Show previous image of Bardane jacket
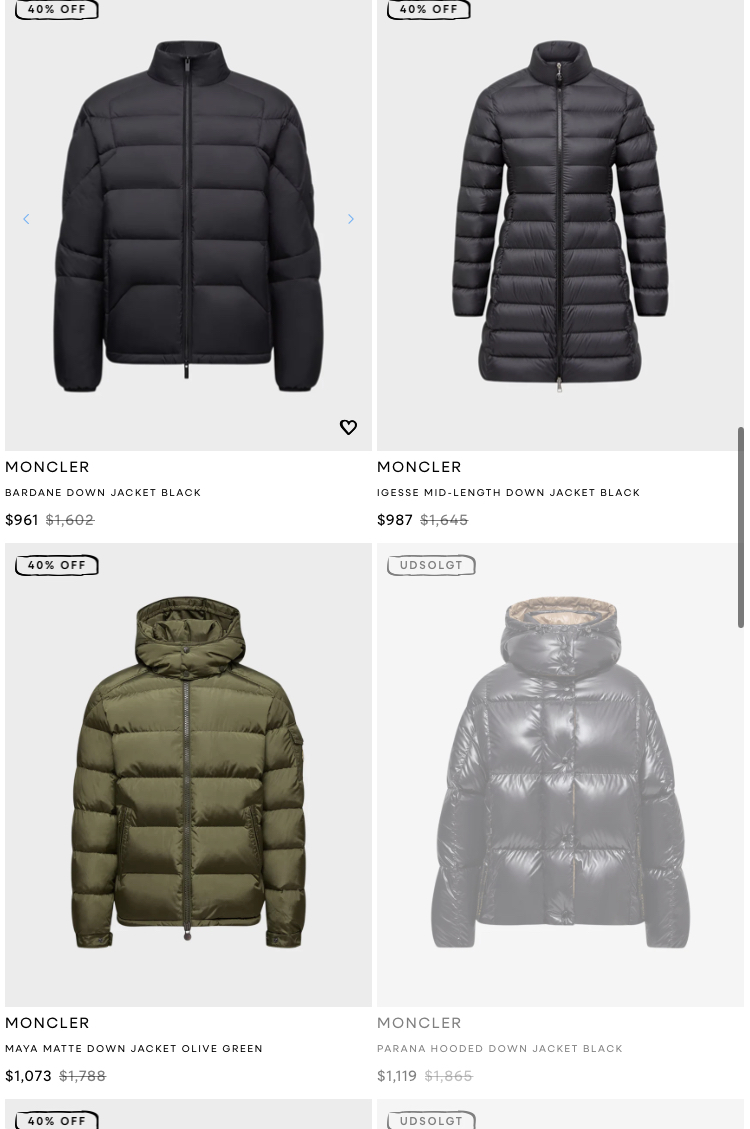 pyautogui.click(x=26, y=219)
